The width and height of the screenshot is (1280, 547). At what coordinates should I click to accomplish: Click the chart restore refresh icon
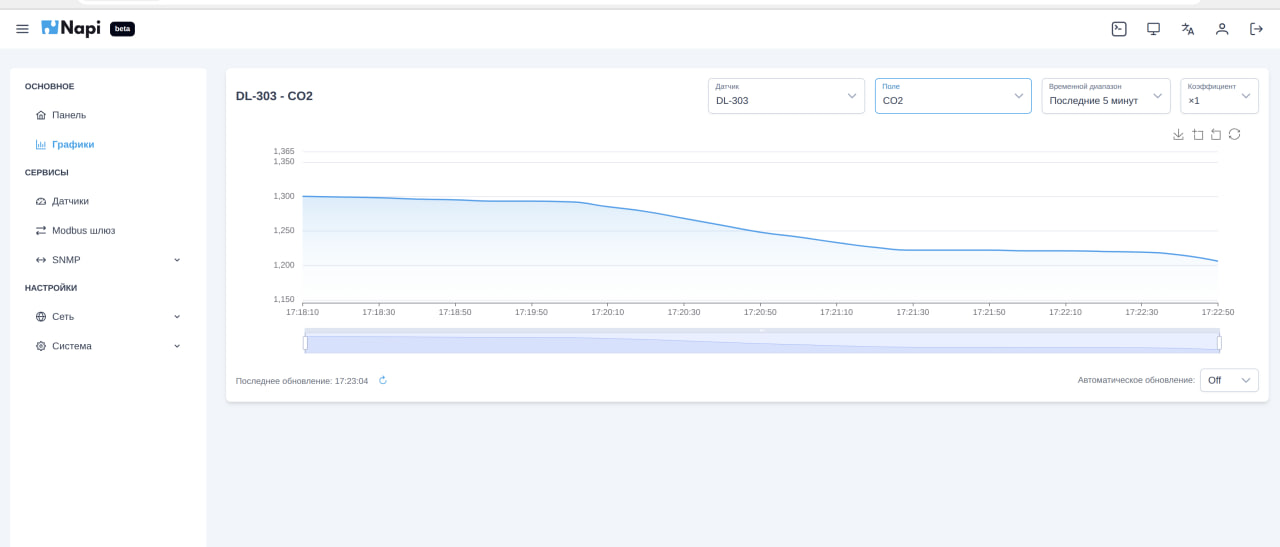point(1234,134)
